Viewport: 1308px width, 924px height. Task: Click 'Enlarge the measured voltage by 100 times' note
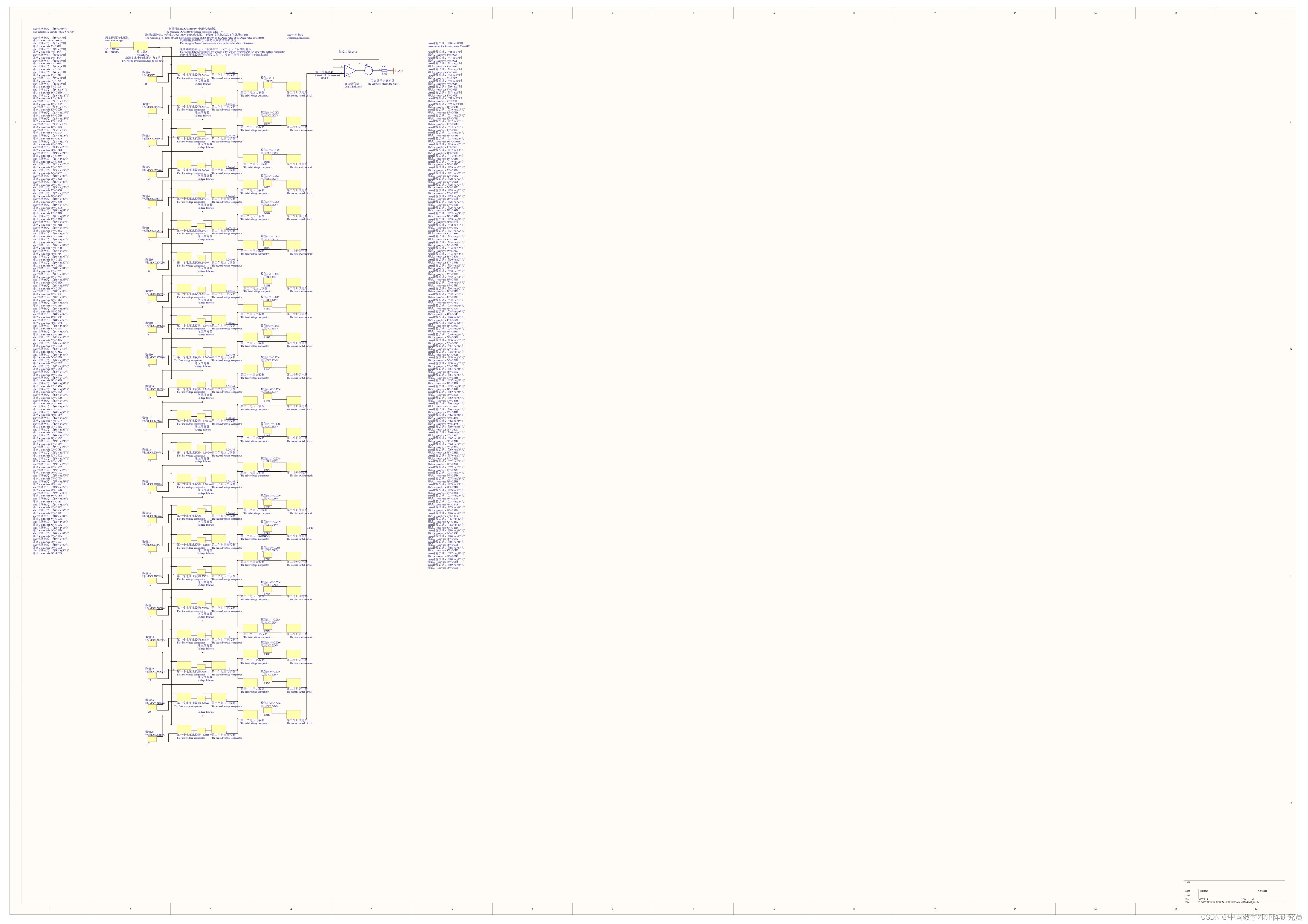coord(143,60)
